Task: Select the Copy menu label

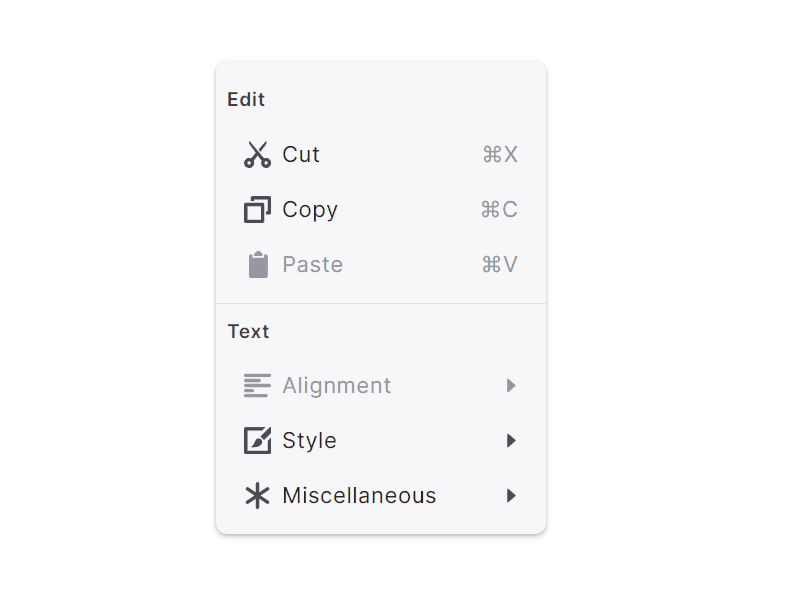Action: (x=310, y=210)
